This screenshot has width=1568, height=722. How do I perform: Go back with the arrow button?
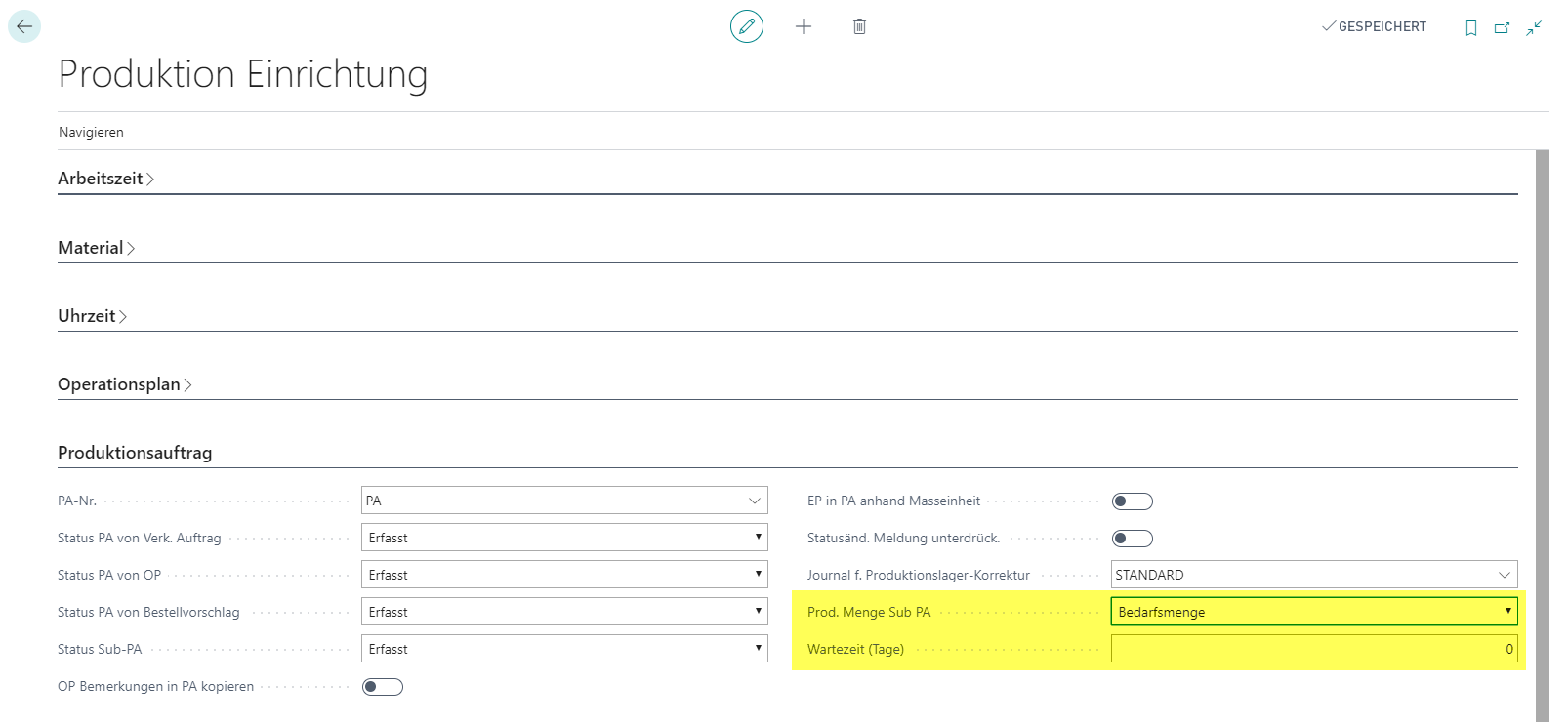coord(24,26)
